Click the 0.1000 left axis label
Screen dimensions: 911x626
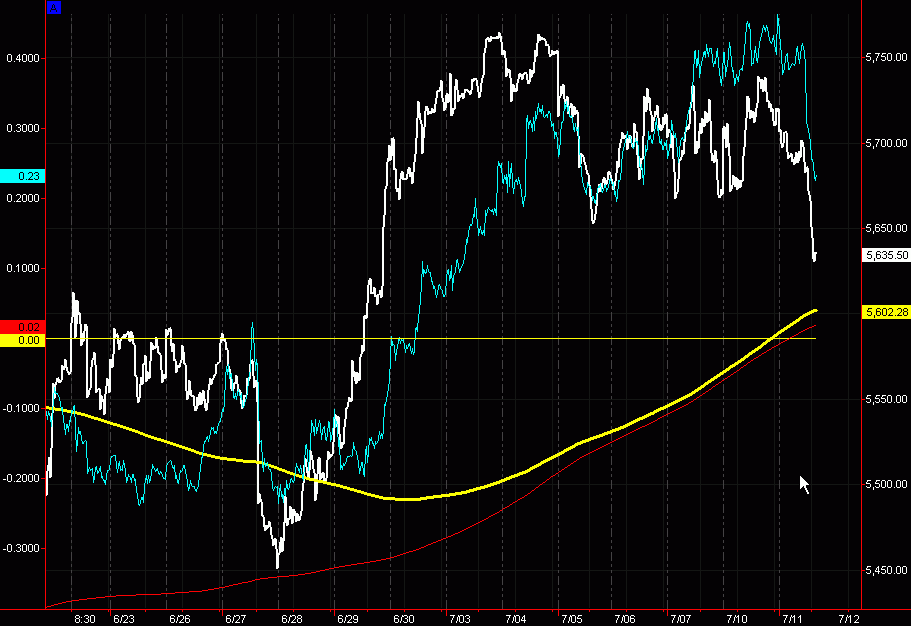(23, 269)
